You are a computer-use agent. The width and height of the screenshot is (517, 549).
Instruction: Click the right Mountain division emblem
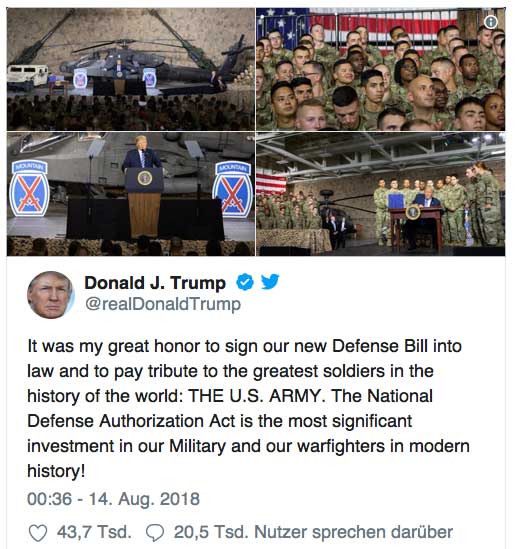232,189
